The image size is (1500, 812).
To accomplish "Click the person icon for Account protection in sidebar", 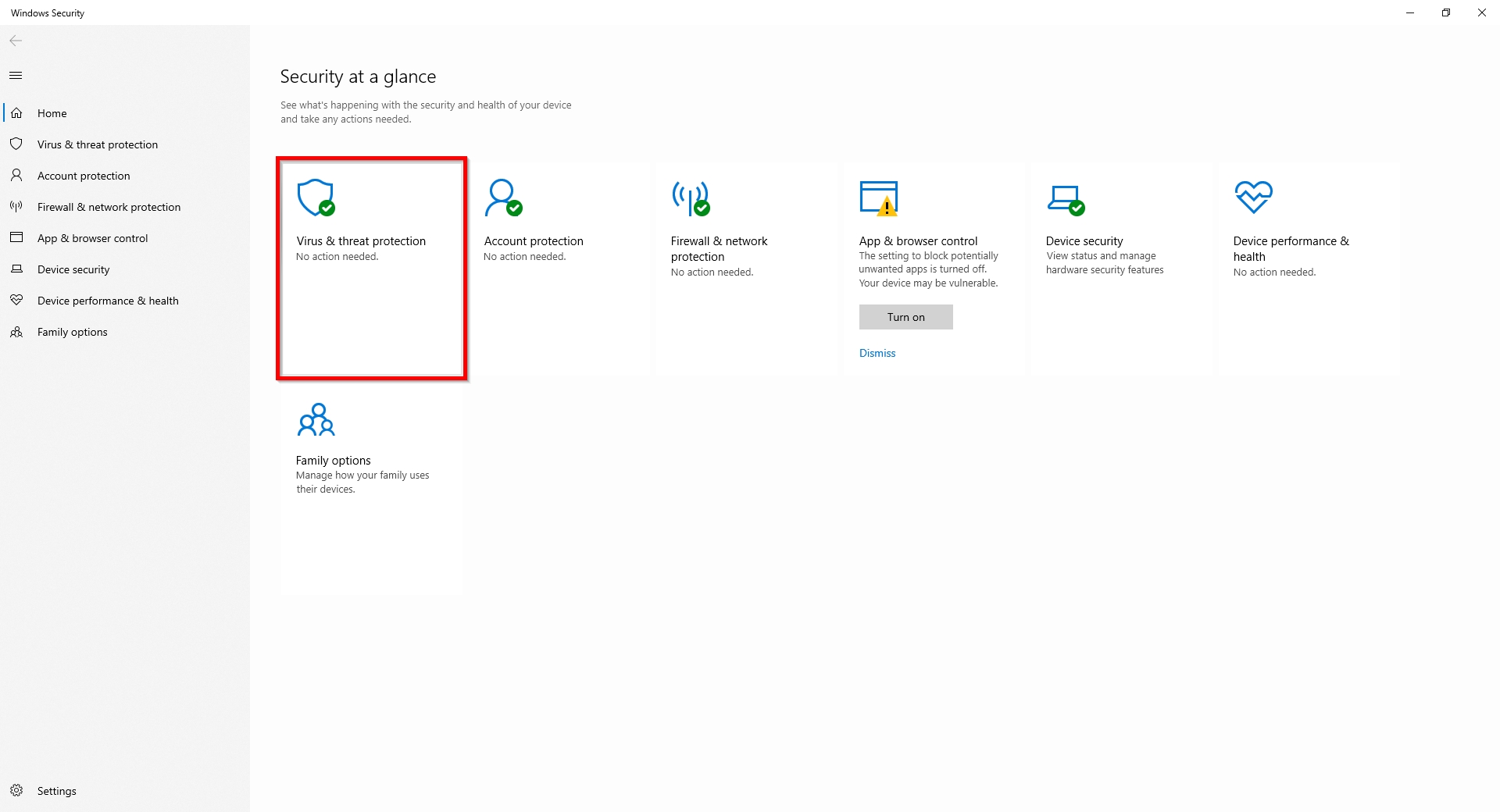I will click(16, 176).
